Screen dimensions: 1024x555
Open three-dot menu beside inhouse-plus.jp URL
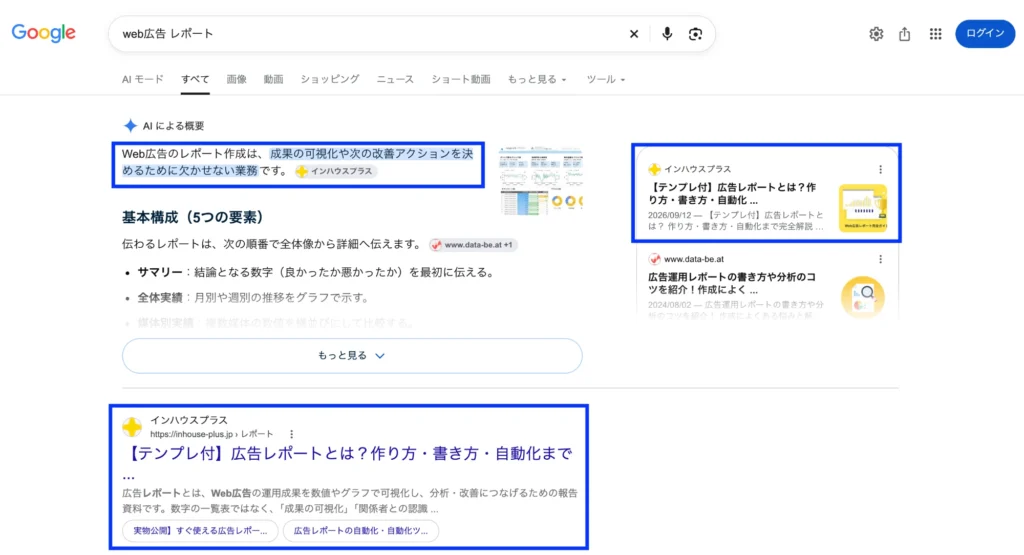point(291,434)
